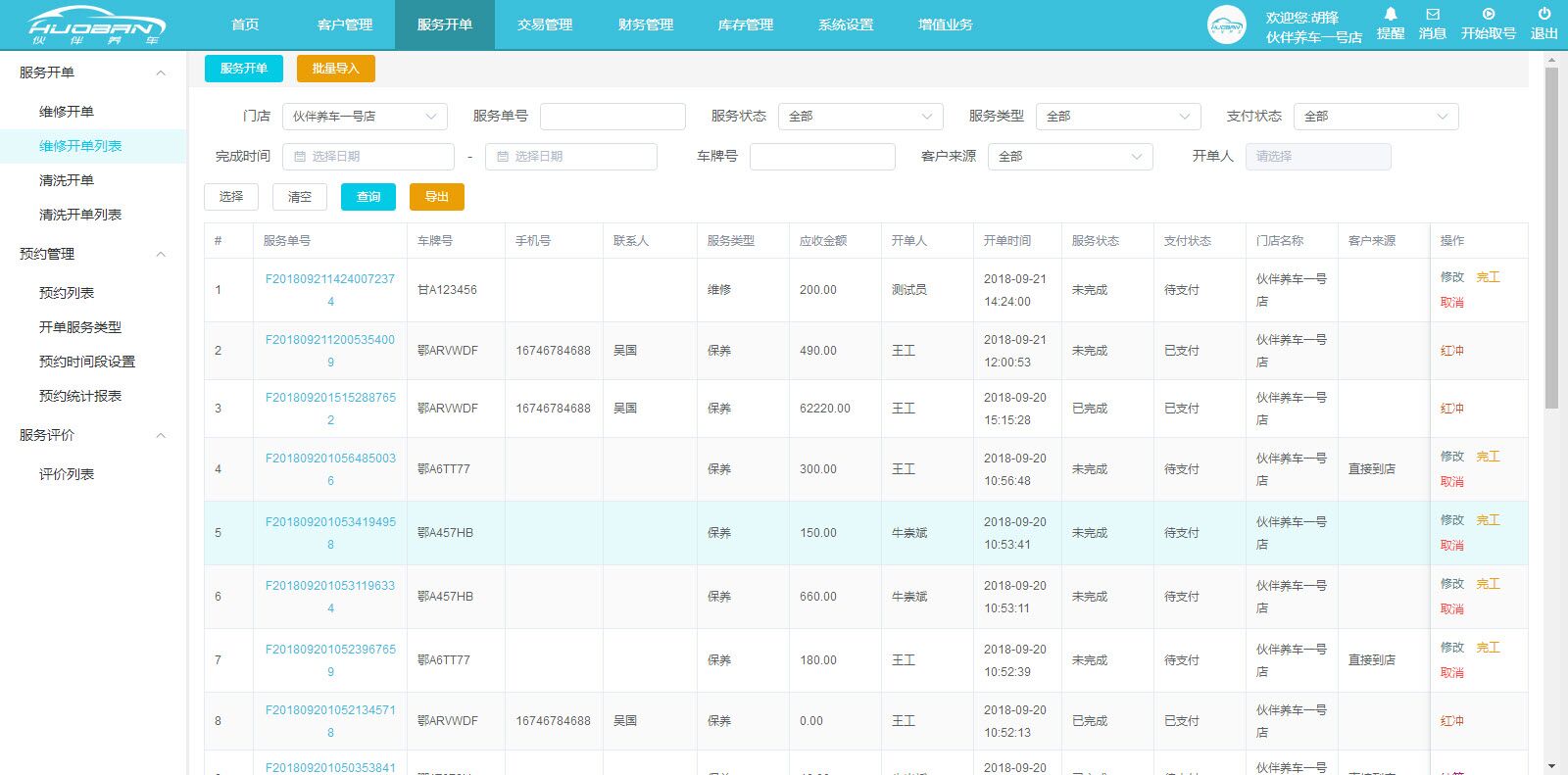Collapse the 服务评价 sidebar section

click(x=161, y=436)
